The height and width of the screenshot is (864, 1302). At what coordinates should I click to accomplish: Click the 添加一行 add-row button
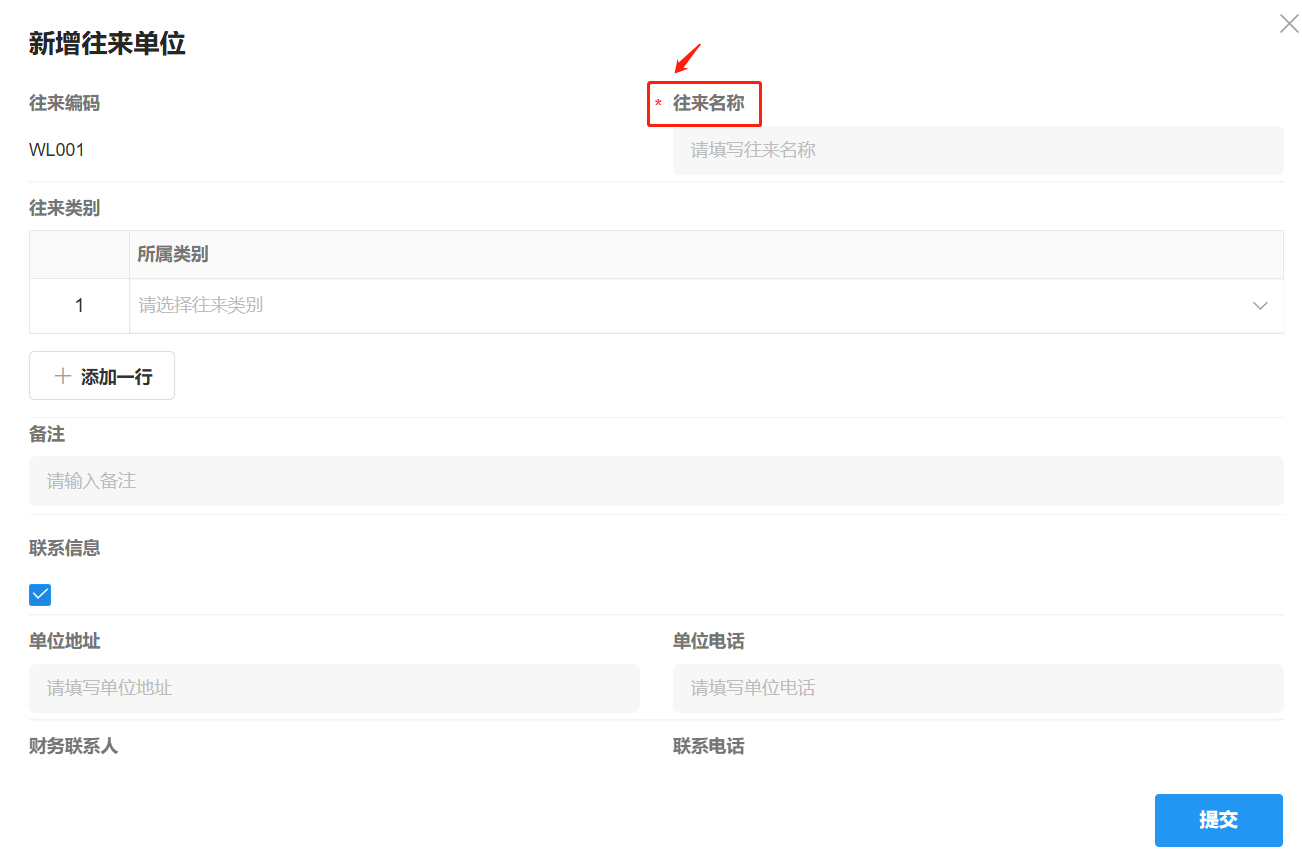pos(101,375)
